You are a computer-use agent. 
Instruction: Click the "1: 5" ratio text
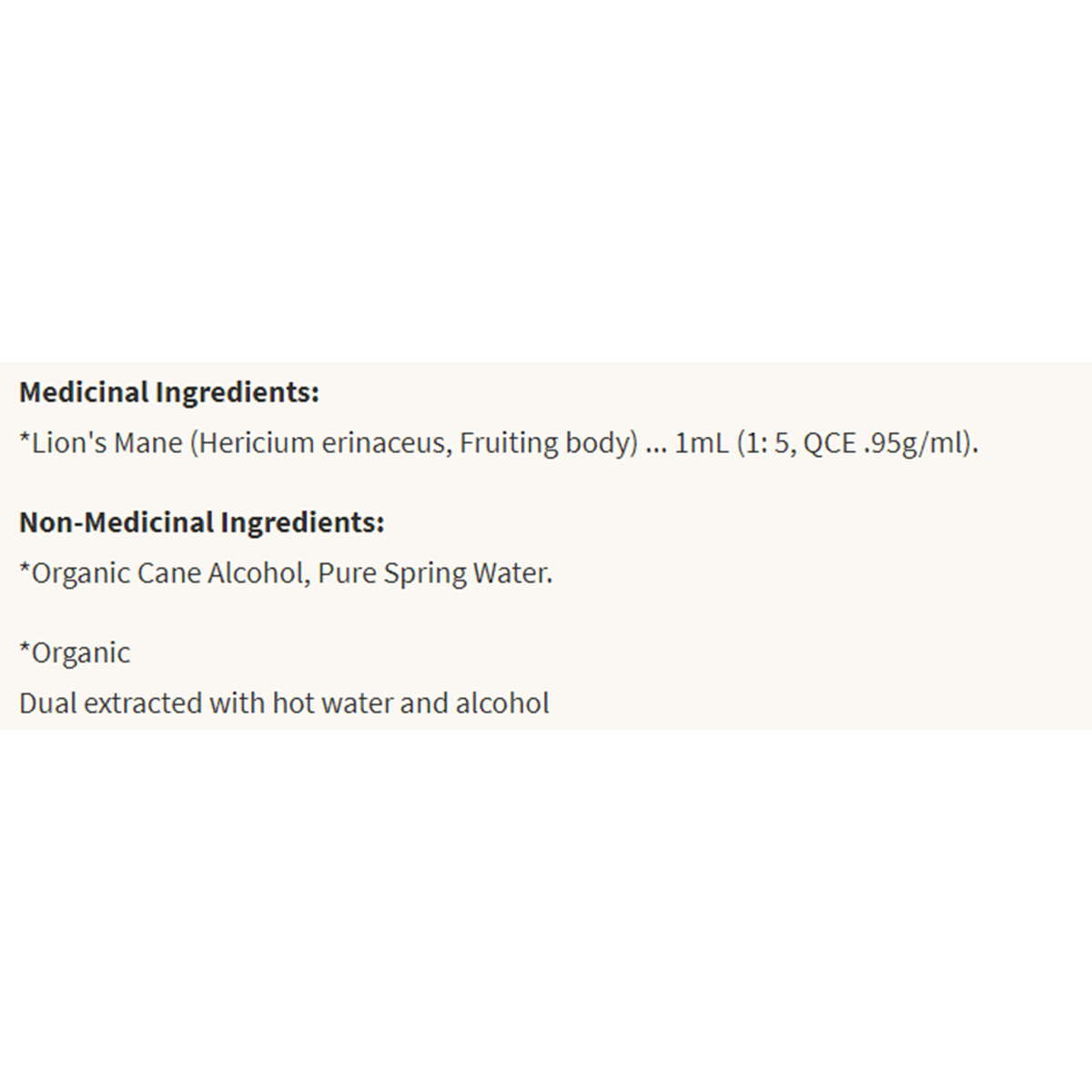coord(766,443)
